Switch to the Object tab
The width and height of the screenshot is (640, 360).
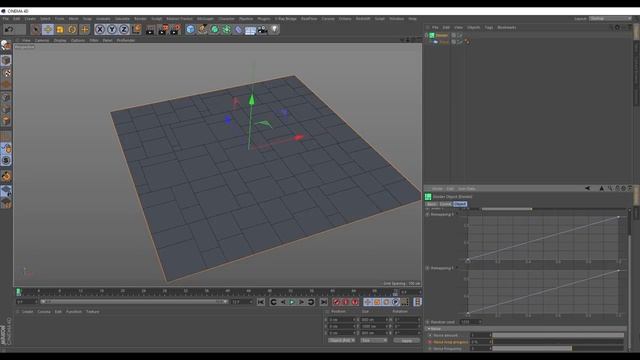(460, 204)
